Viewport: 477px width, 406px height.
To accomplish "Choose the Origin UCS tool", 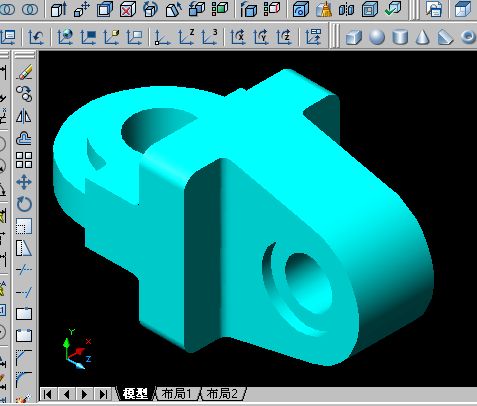I will pos(162,37).
